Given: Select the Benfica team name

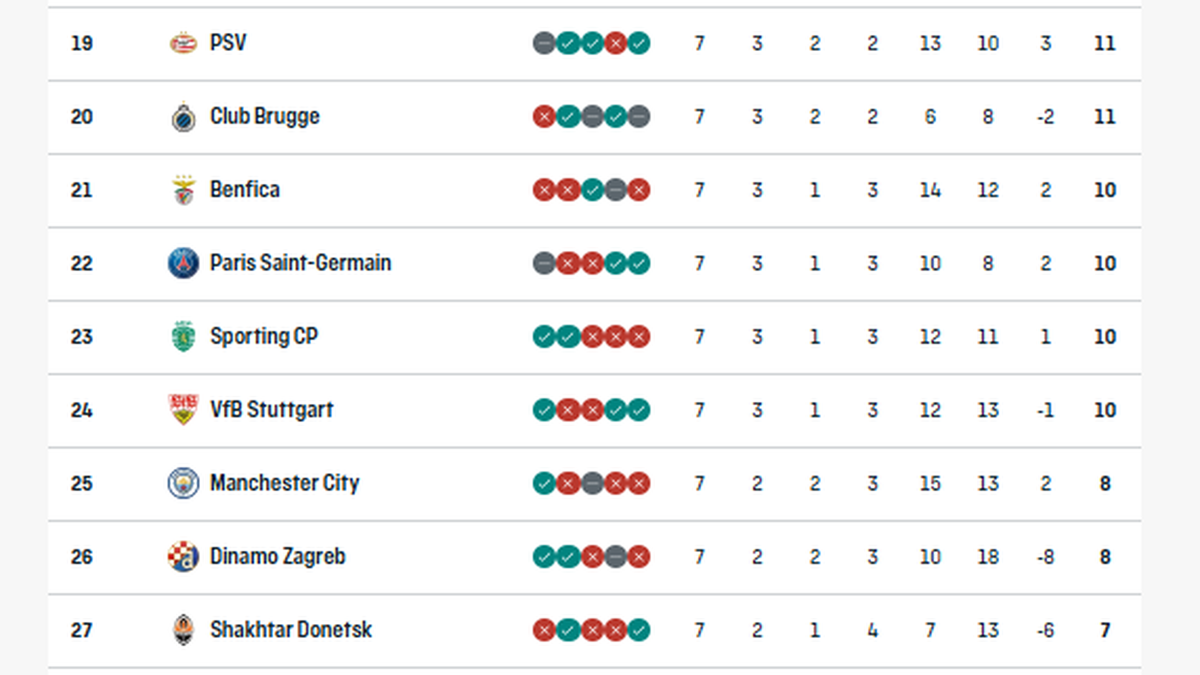Looking at the screenshot, I should coord(245,190).
